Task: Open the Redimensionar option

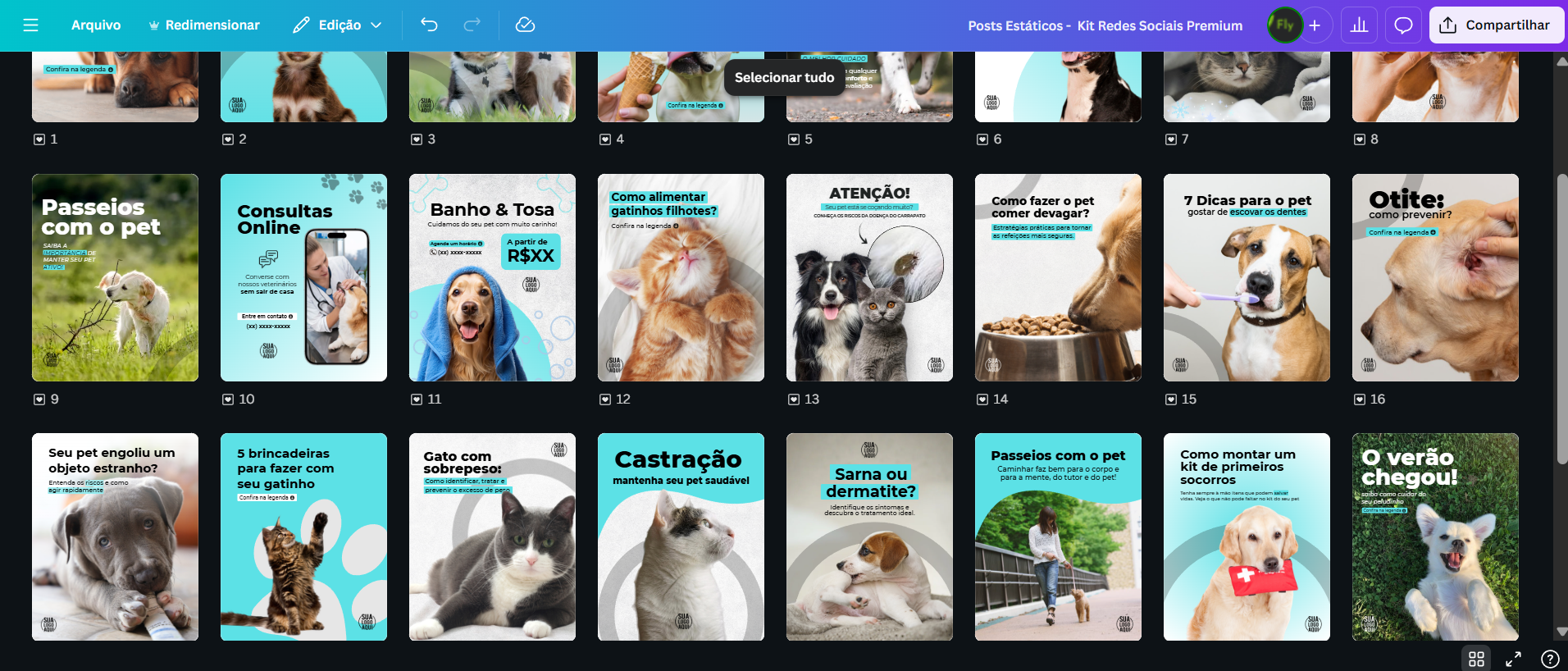Action: point(204,25)
